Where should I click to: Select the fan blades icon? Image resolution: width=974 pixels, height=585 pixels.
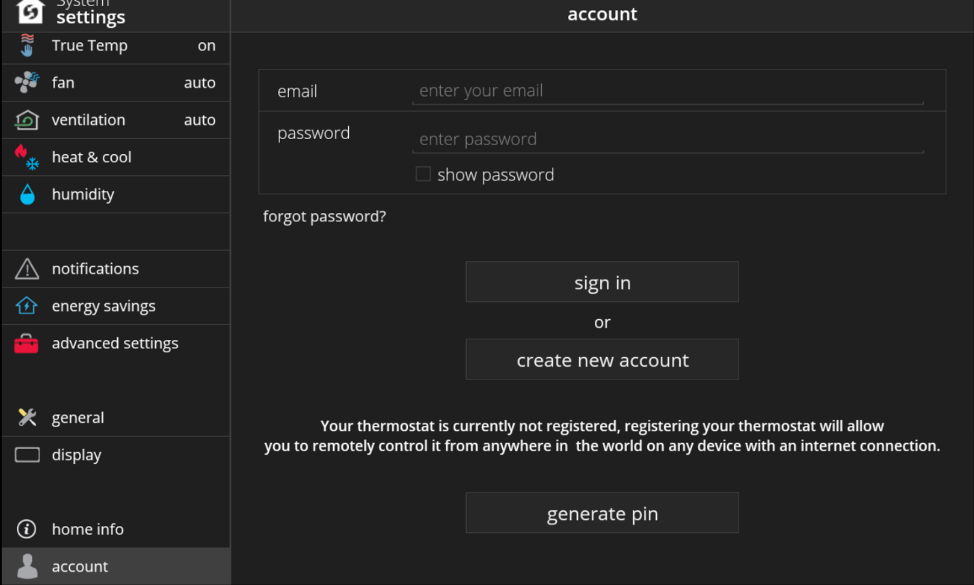pyautogui.click(x=27, y=82)
